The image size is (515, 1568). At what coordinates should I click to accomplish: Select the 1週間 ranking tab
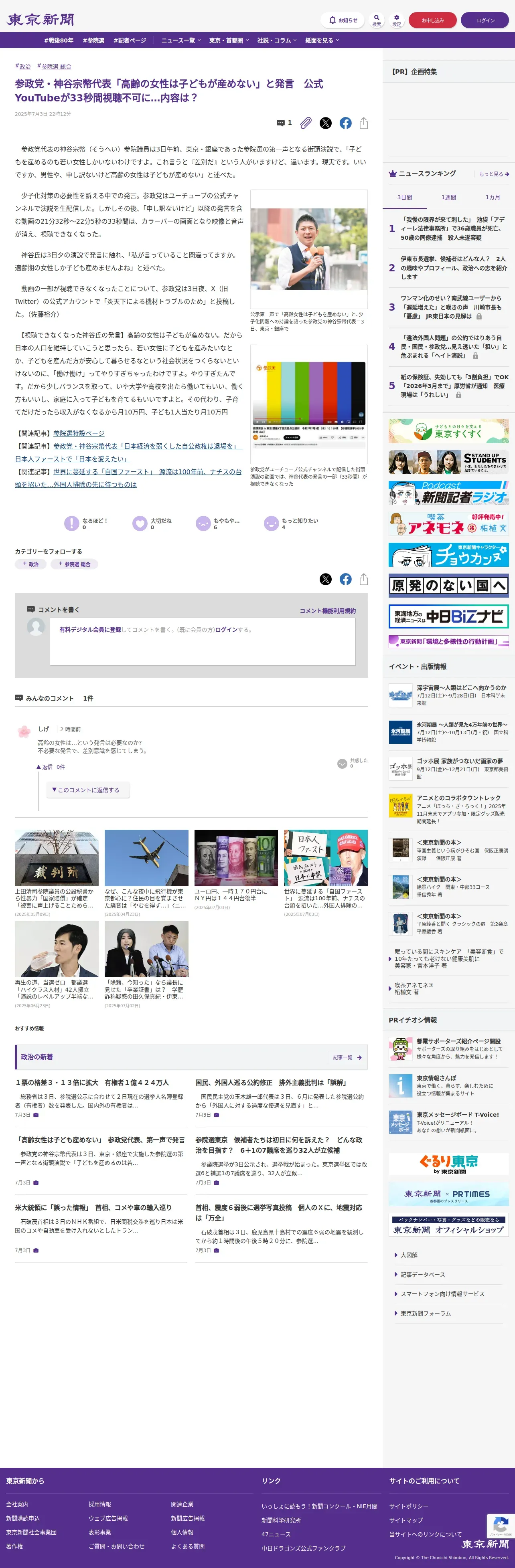[448, 197]
